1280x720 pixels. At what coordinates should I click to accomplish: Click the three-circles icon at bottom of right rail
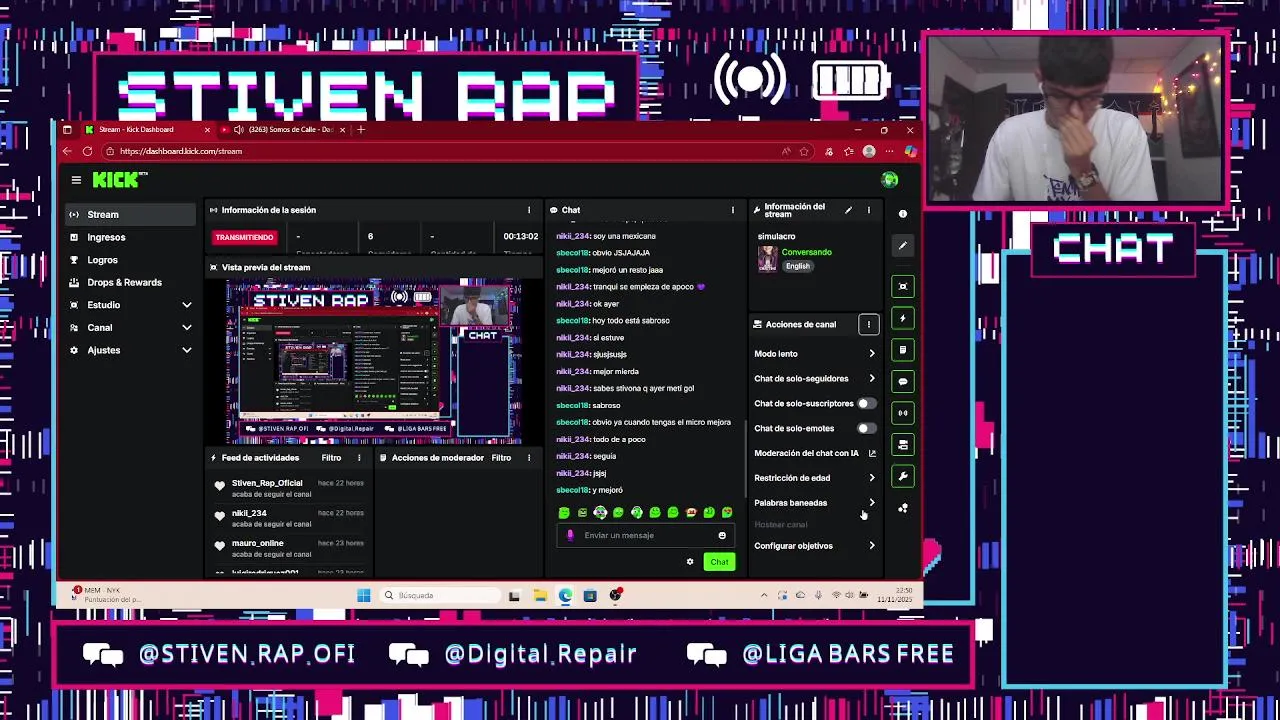point(903,508)
